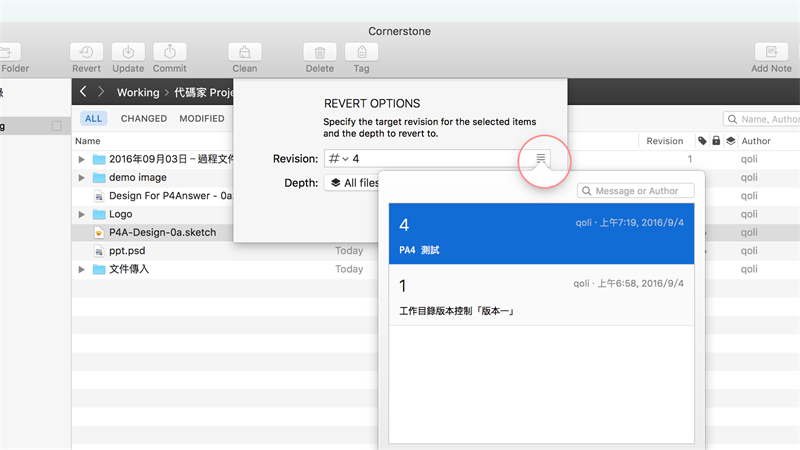Expand the demo image folder

pos(82,177)
